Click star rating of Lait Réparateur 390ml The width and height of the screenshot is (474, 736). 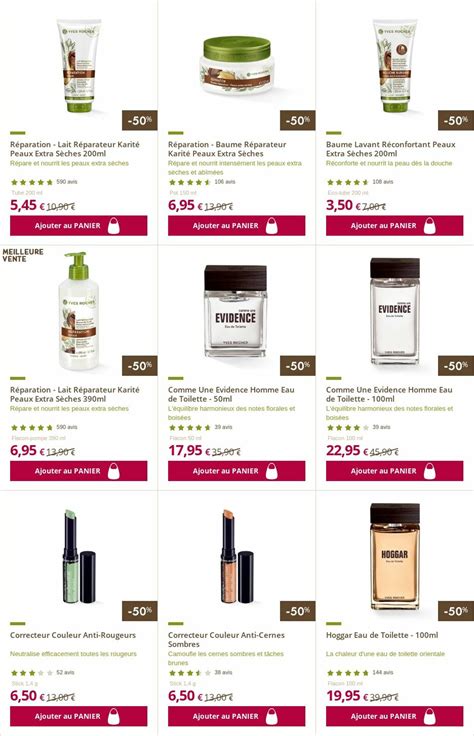coord(32,428)
